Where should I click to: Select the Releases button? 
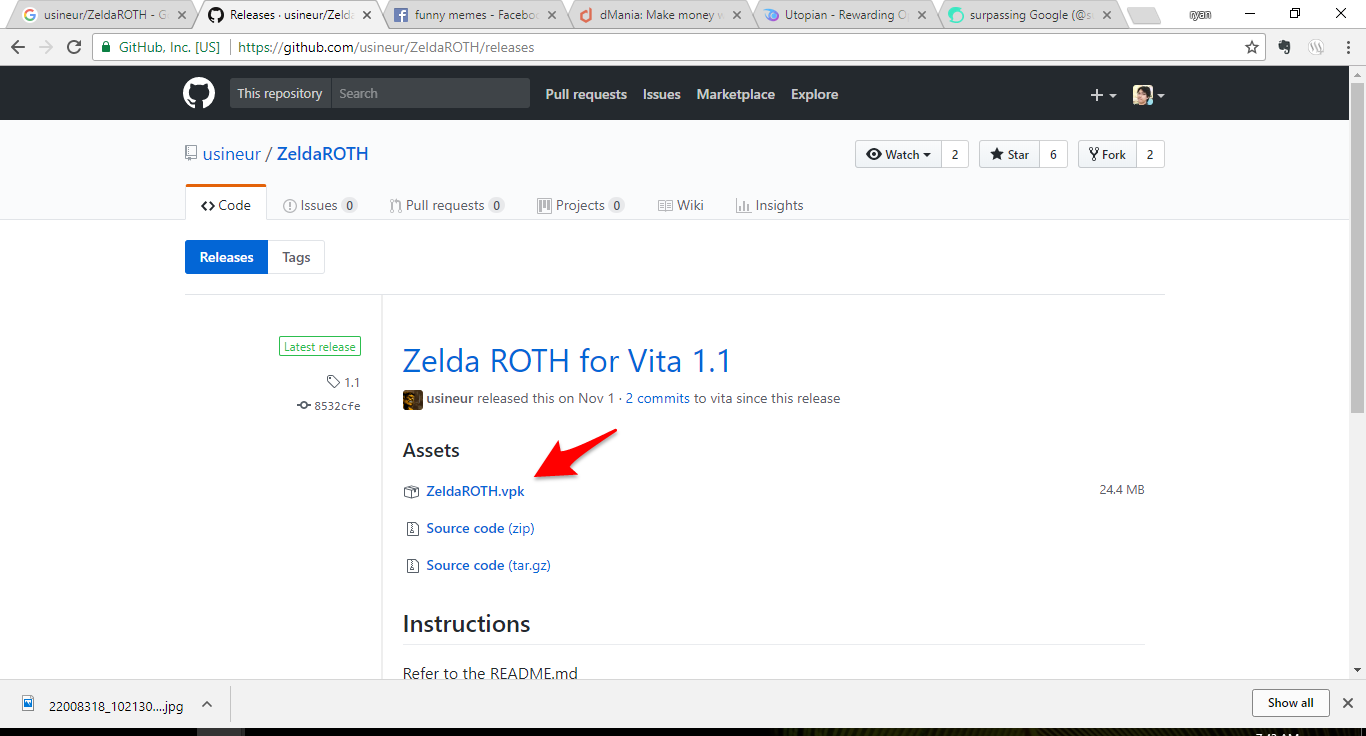[x=226, y=257]
